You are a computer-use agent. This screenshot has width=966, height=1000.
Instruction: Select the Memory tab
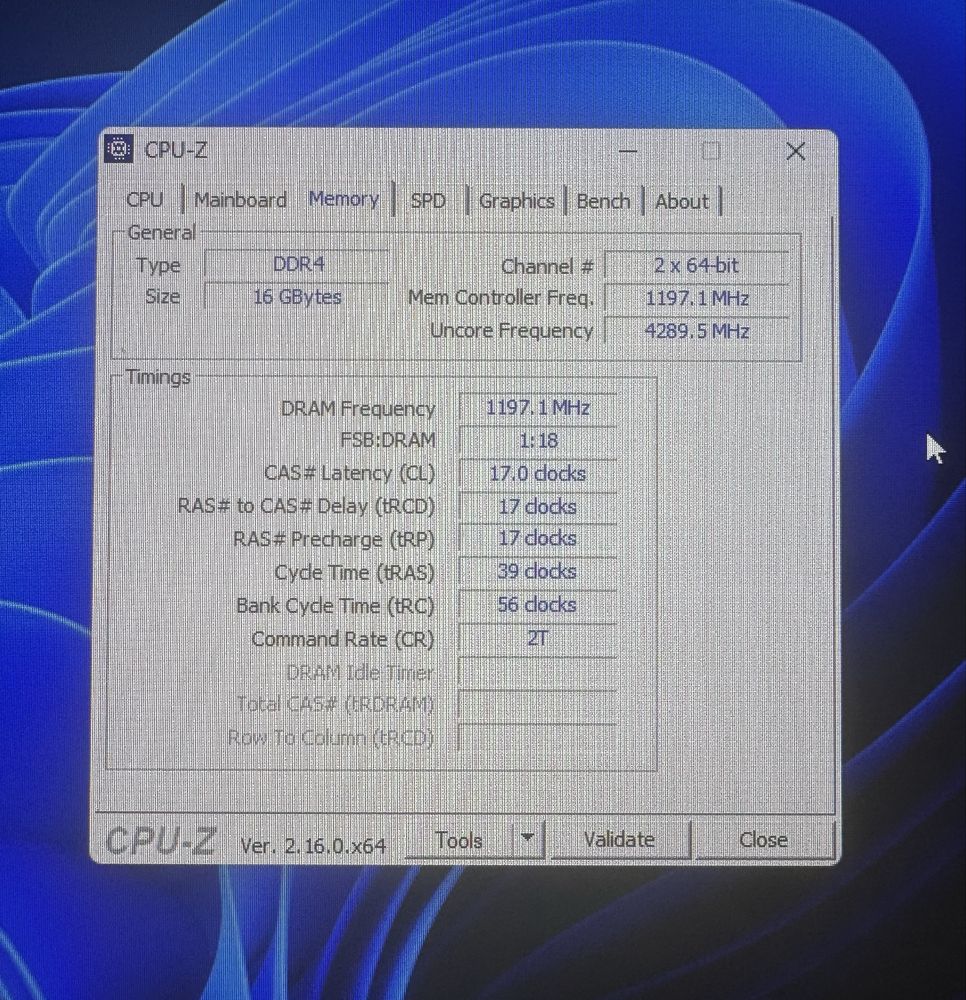coord(344,199)
